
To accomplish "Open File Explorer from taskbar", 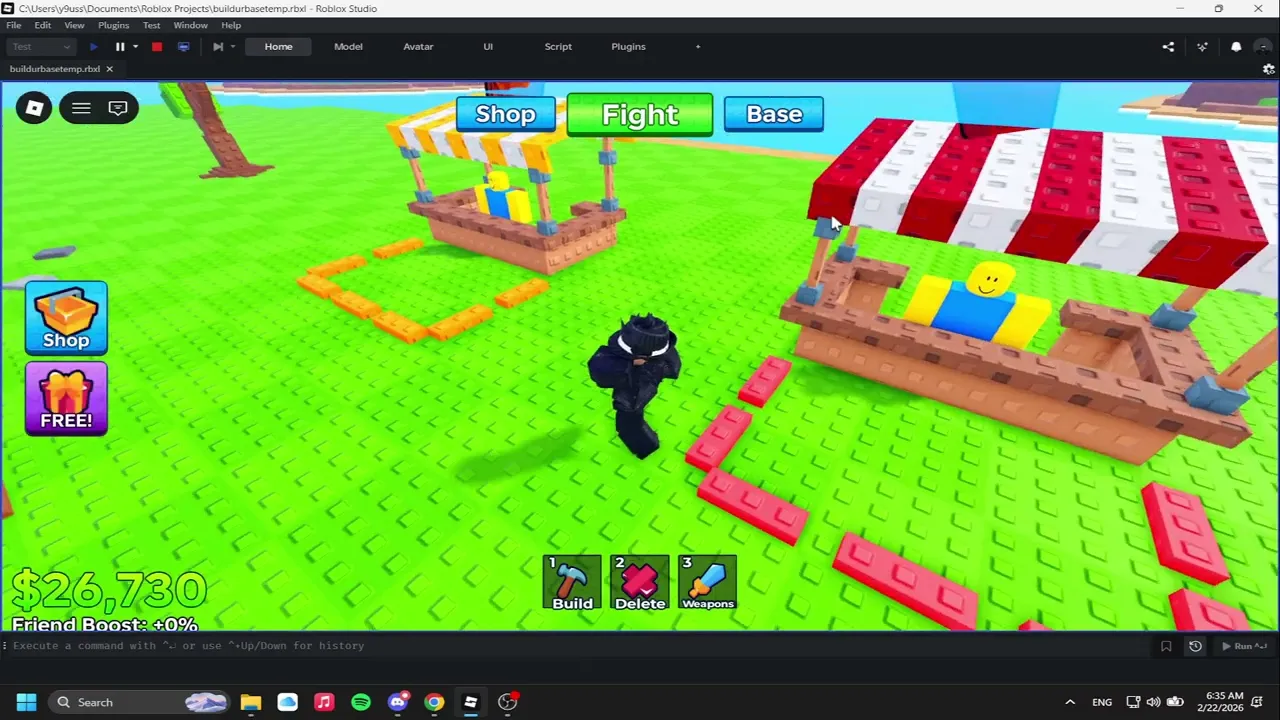I will [x=250, y=702].
